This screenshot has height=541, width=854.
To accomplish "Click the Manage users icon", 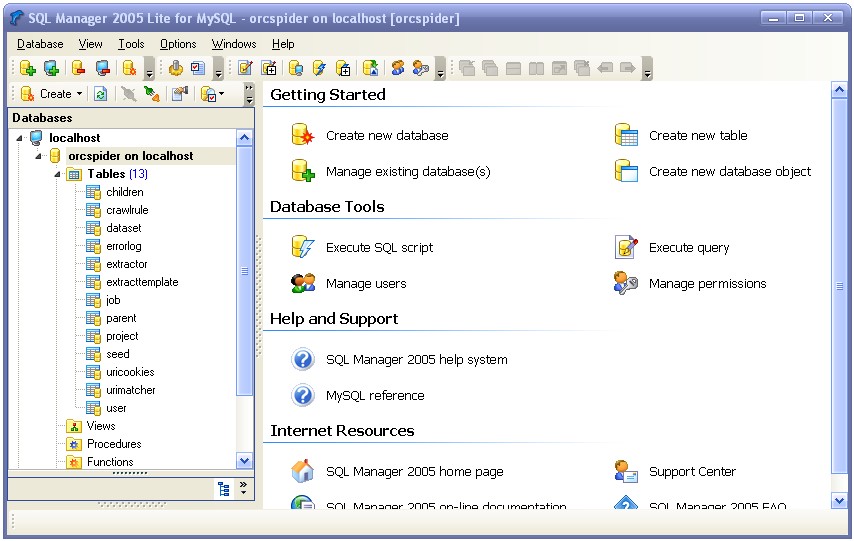I will [302, 283].
